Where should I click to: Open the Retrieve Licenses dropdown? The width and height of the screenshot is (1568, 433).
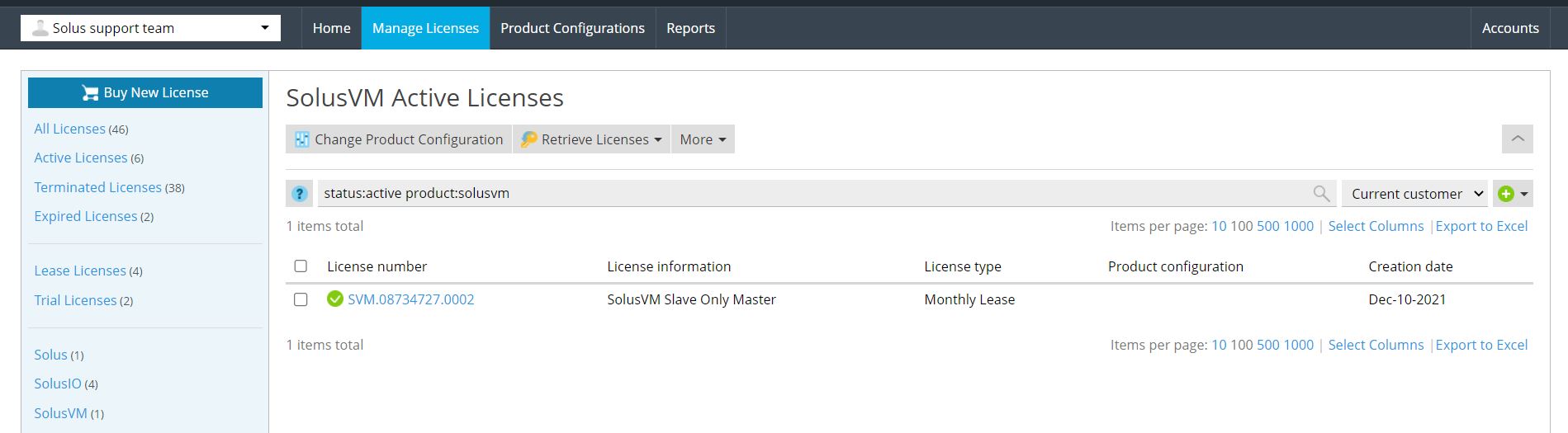coord(591,139)
